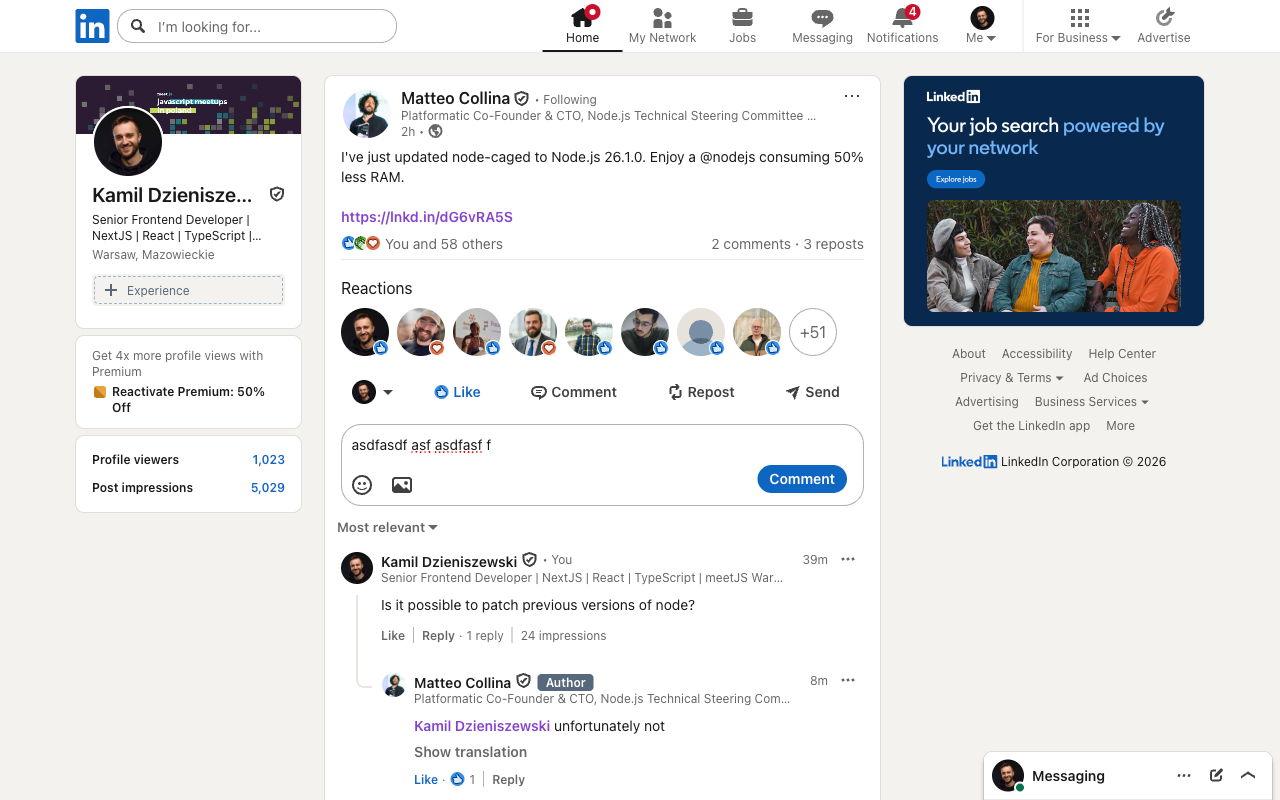Viewport: 1280px width, 800px height.
Task: Show the +51 more reactions
Action: (x=813, y=332)
